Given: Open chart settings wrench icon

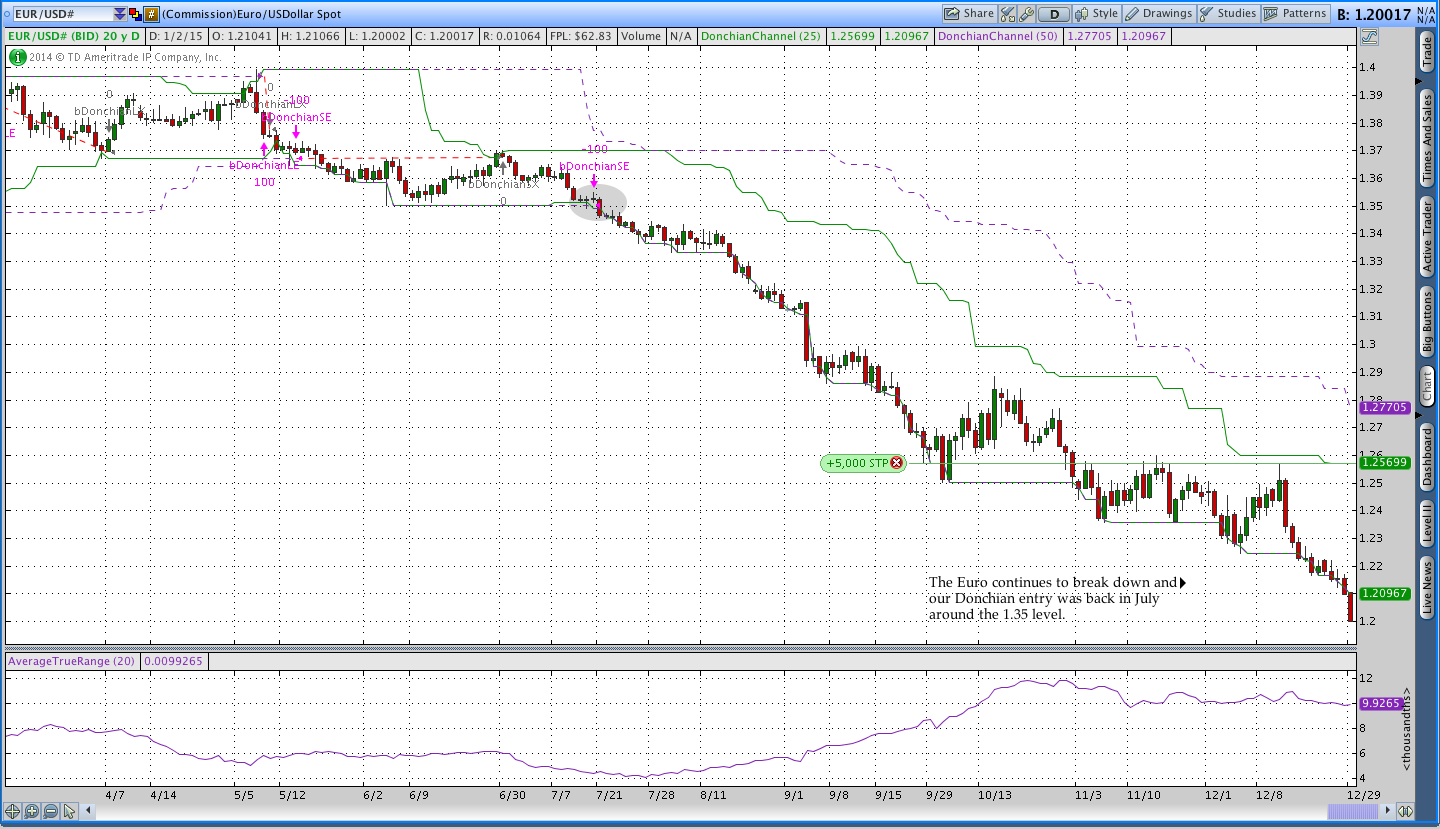Looking at the screenshot, I should tap(1026, 14).
